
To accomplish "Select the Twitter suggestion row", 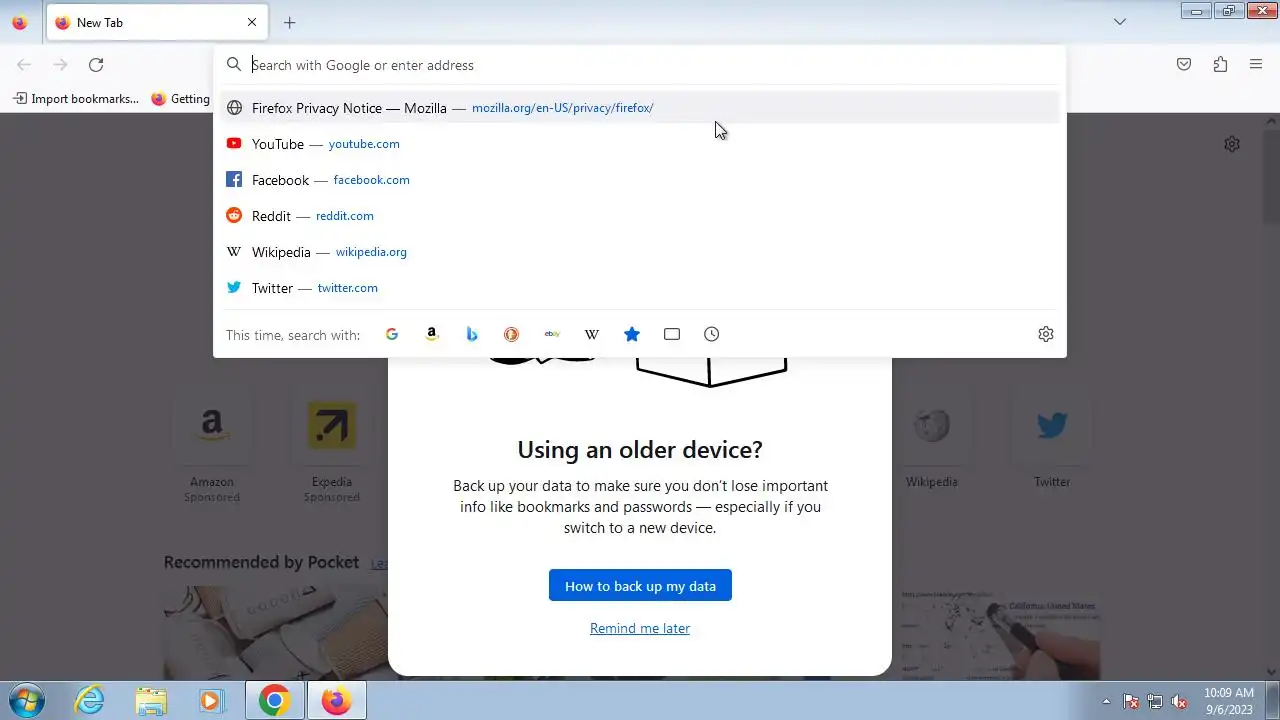I will [640, 288].
